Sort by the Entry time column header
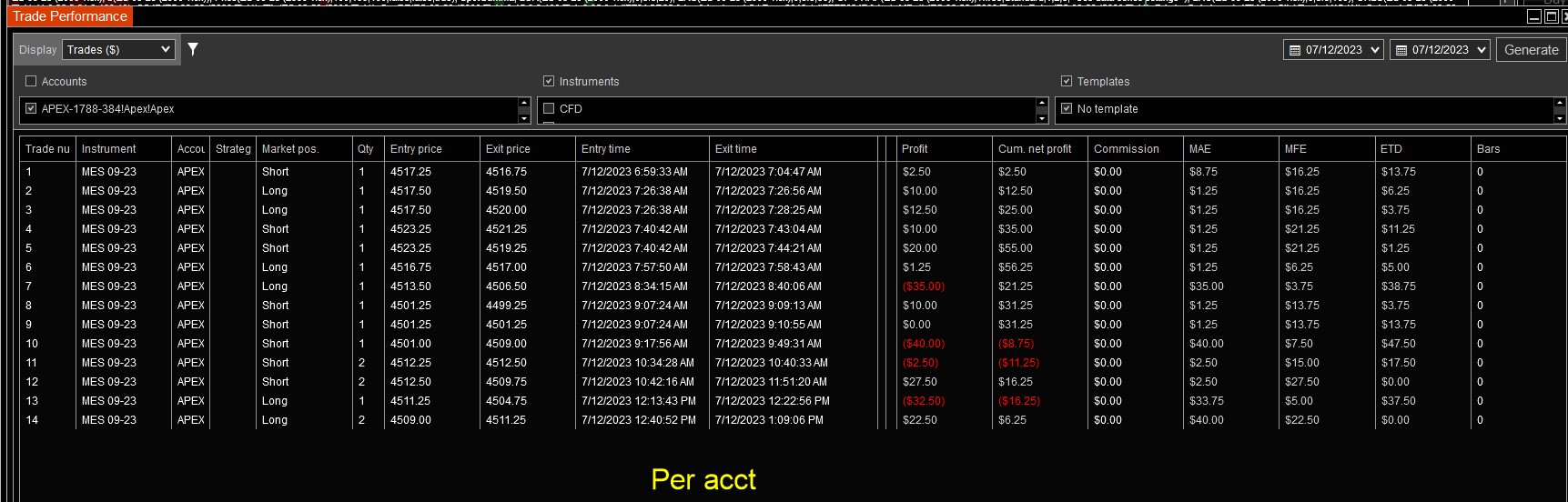 (x=642, y=149)
